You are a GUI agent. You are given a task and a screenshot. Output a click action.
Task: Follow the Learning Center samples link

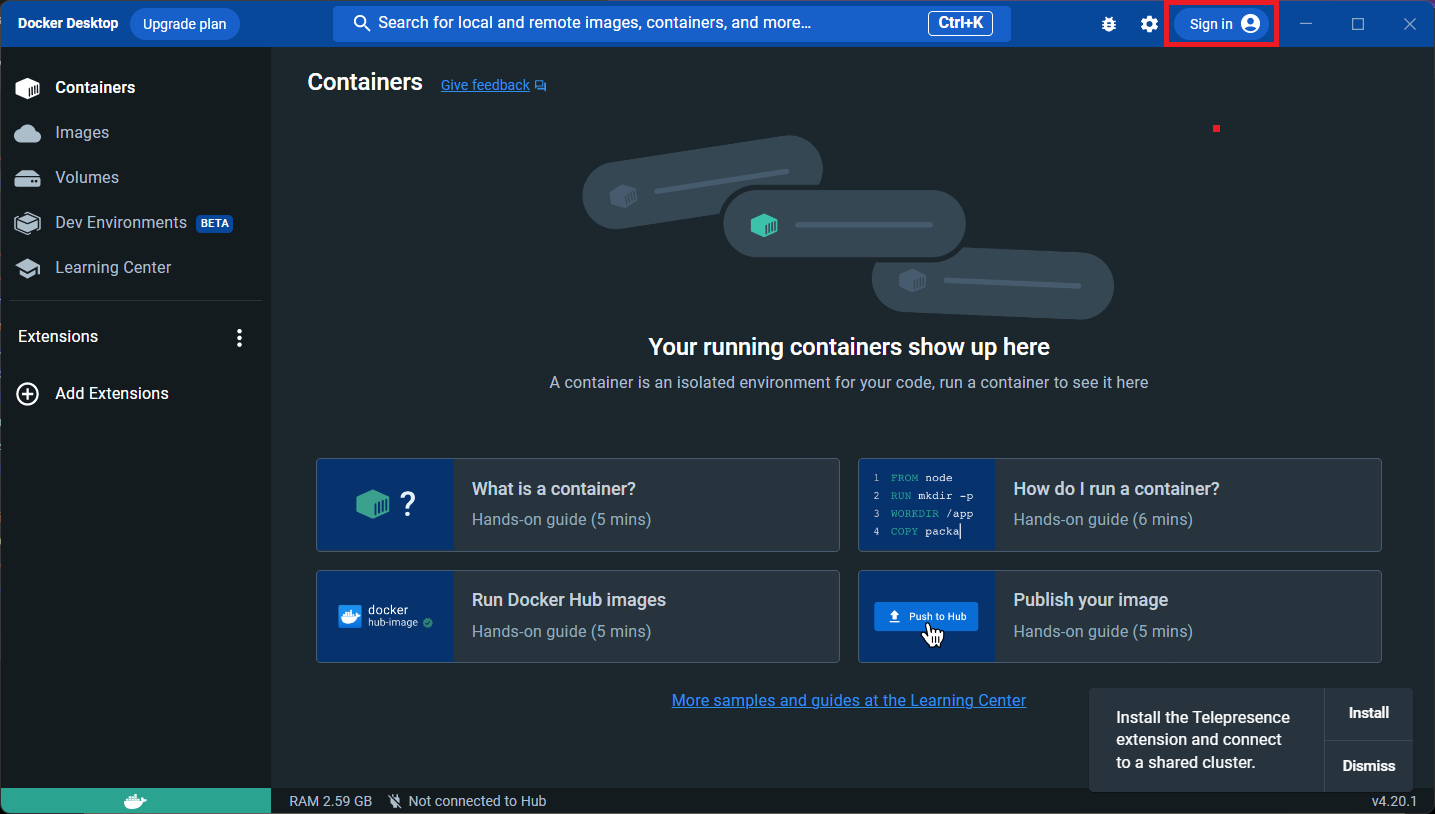click(x=848, y=700)
